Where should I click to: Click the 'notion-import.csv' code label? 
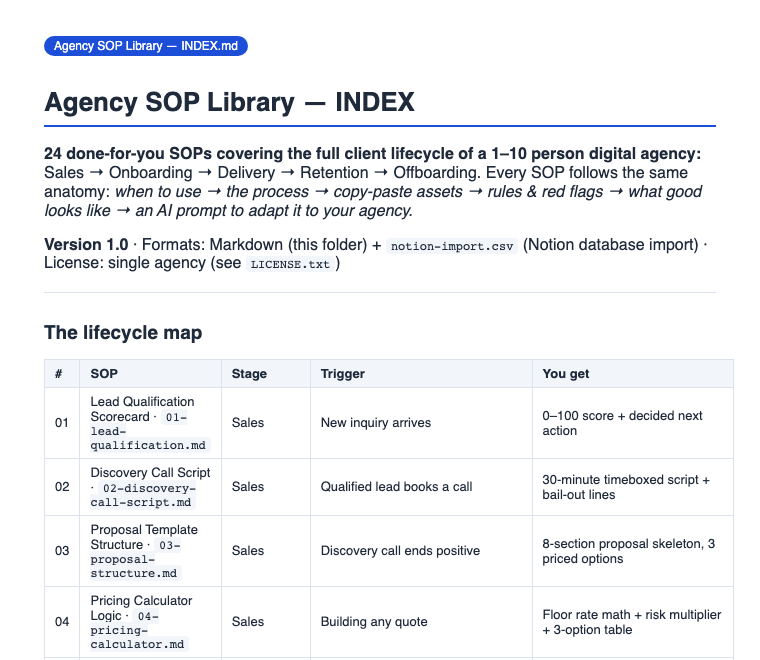[452, 246]
